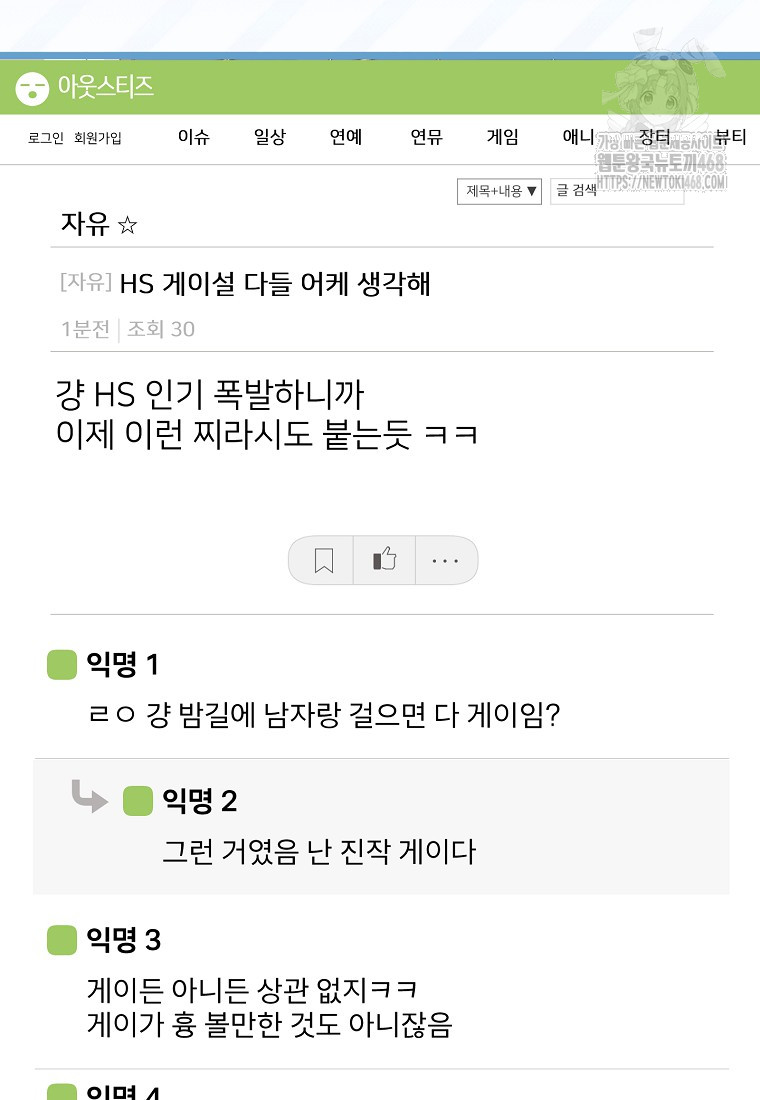This screenshot has height=1100, width=760.
Task: Click the 로그인 link
Action: point(46,139)
